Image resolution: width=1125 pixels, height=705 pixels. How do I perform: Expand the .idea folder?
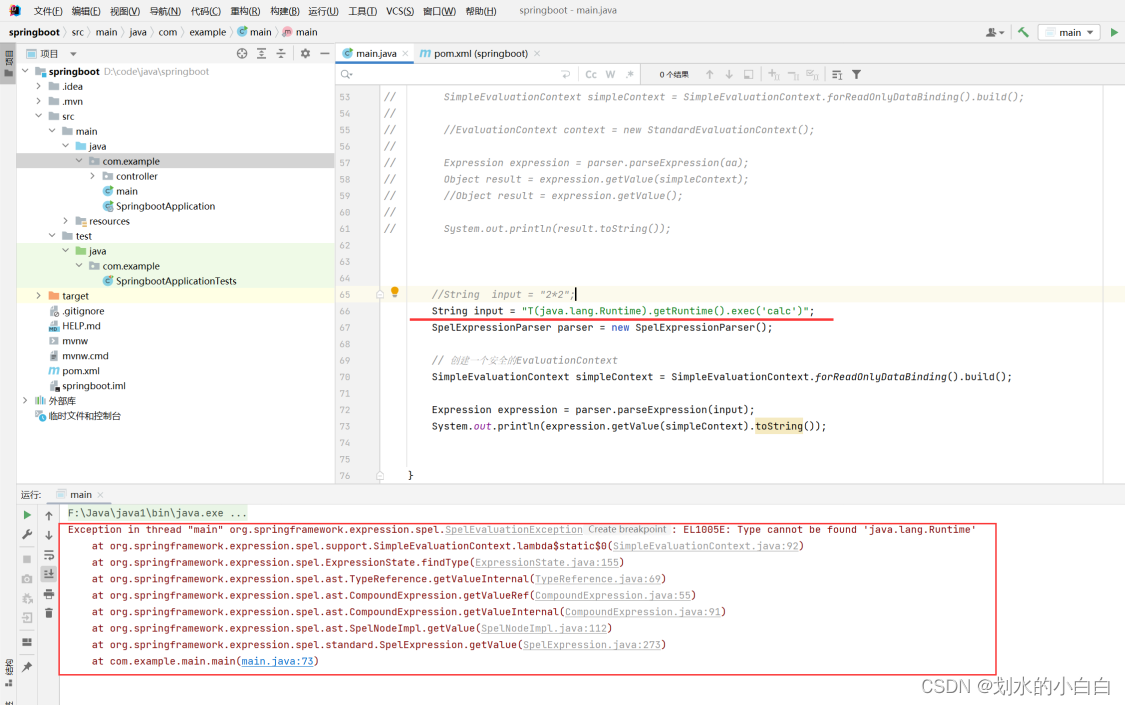[x=39, y=86]
